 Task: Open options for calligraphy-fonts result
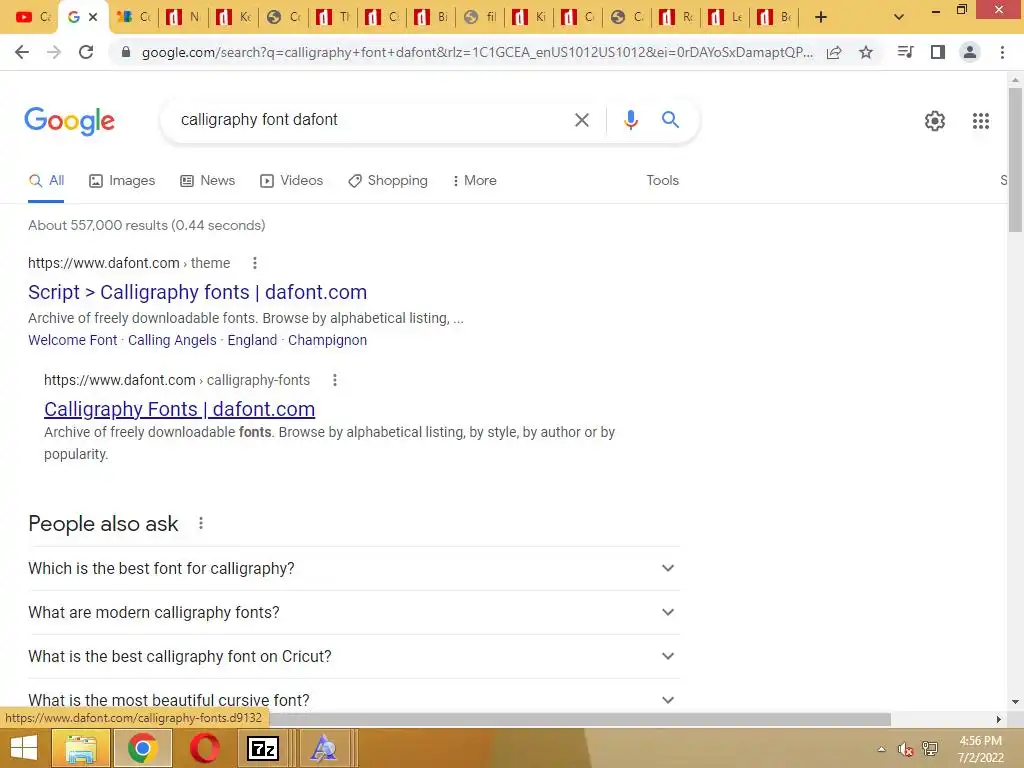tap(335, 380)
